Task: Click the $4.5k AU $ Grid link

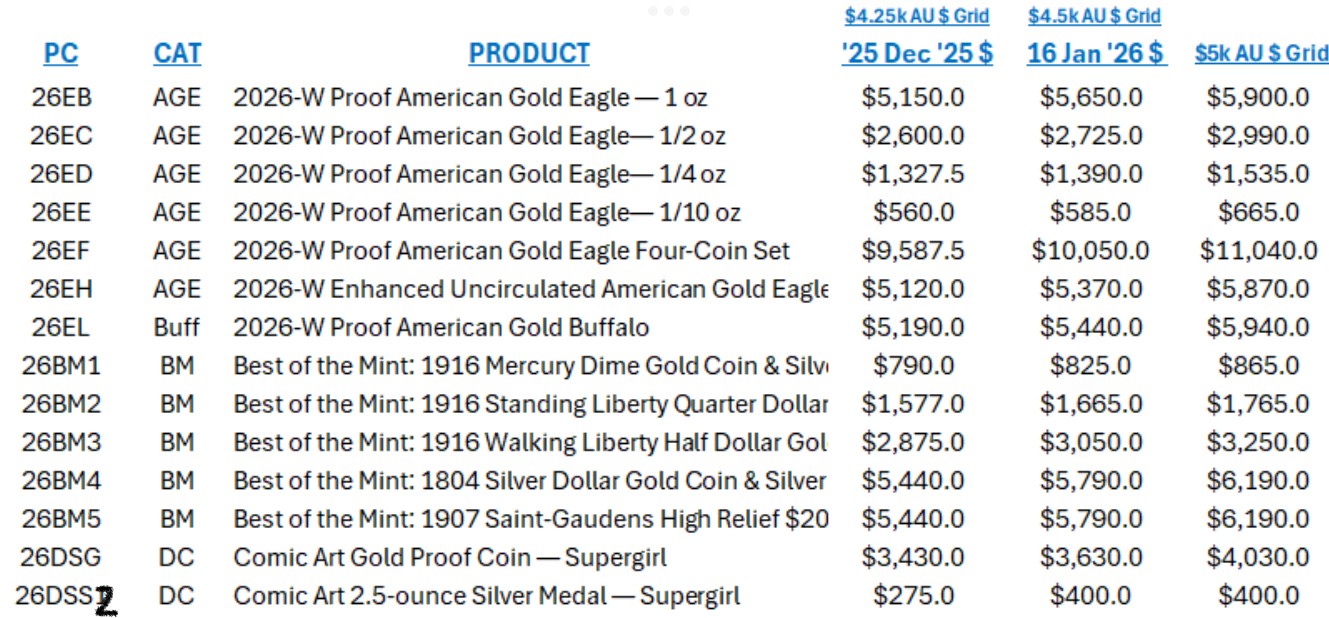Action: [1094, 16]
